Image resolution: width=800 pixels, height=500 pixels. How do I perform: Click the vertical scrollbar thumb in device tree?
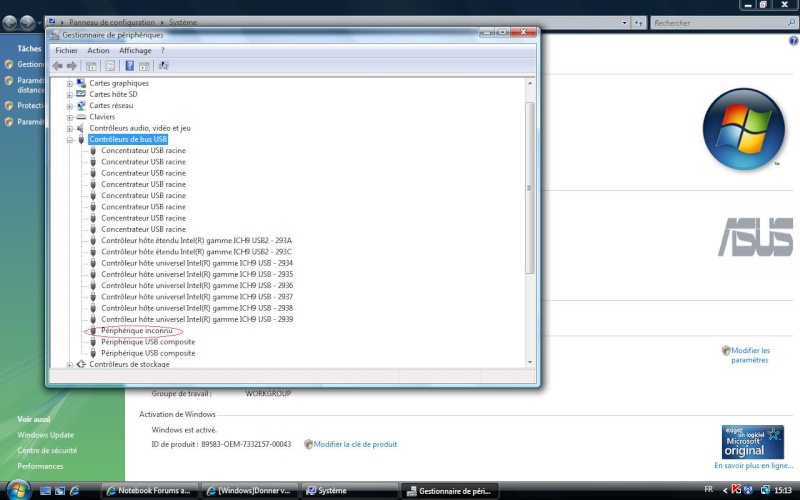530,188
